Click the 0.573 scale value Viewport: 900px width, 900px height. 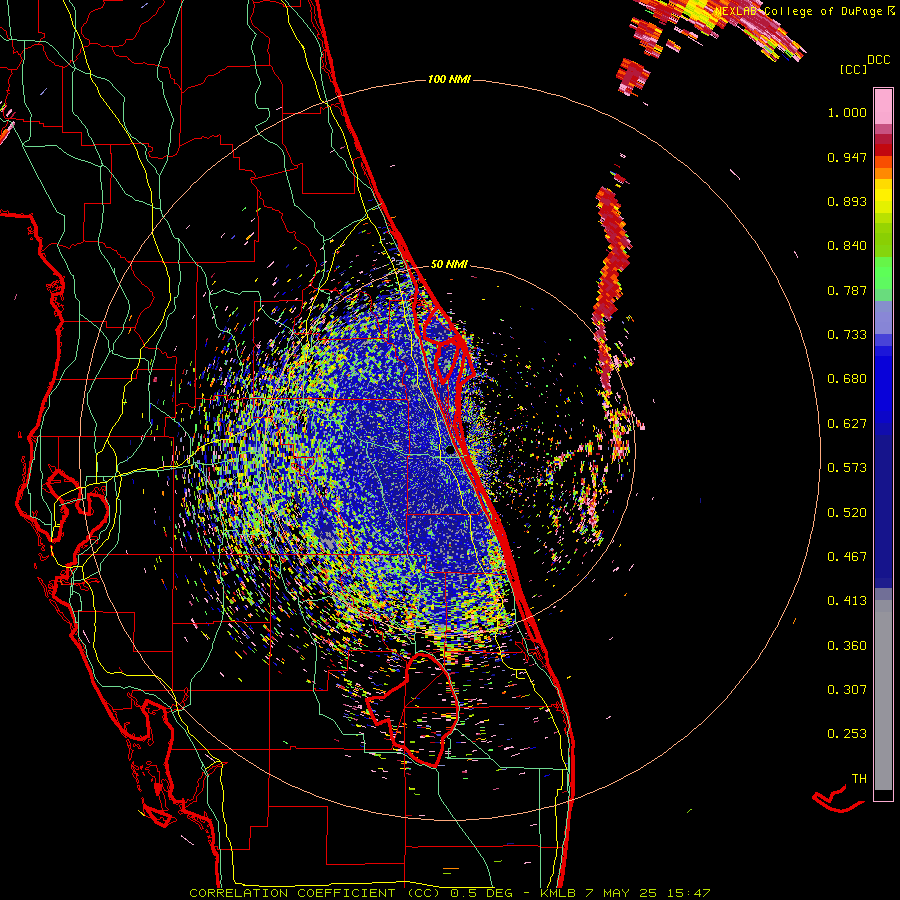point(847,468)
